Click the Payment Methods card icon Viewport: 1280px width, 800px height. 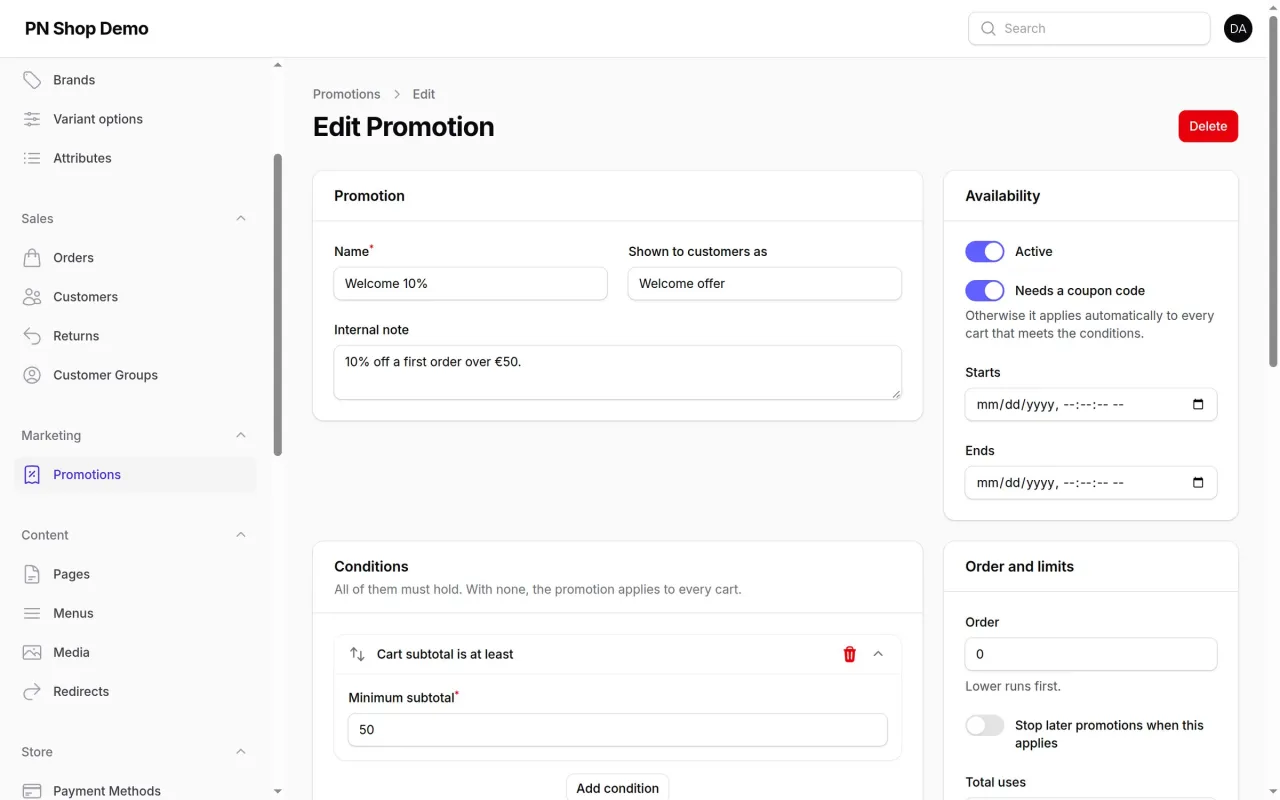tap(32, 791)
